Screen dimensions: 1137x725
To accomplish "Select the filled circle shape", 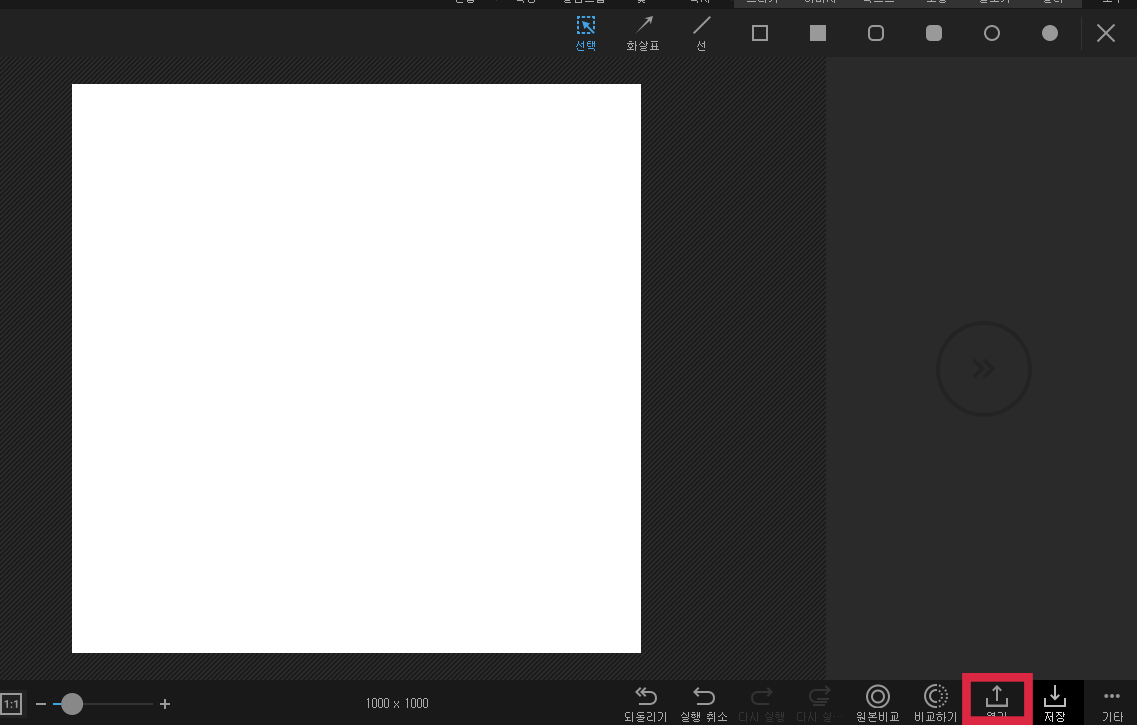I will [x=1050, y=33].
